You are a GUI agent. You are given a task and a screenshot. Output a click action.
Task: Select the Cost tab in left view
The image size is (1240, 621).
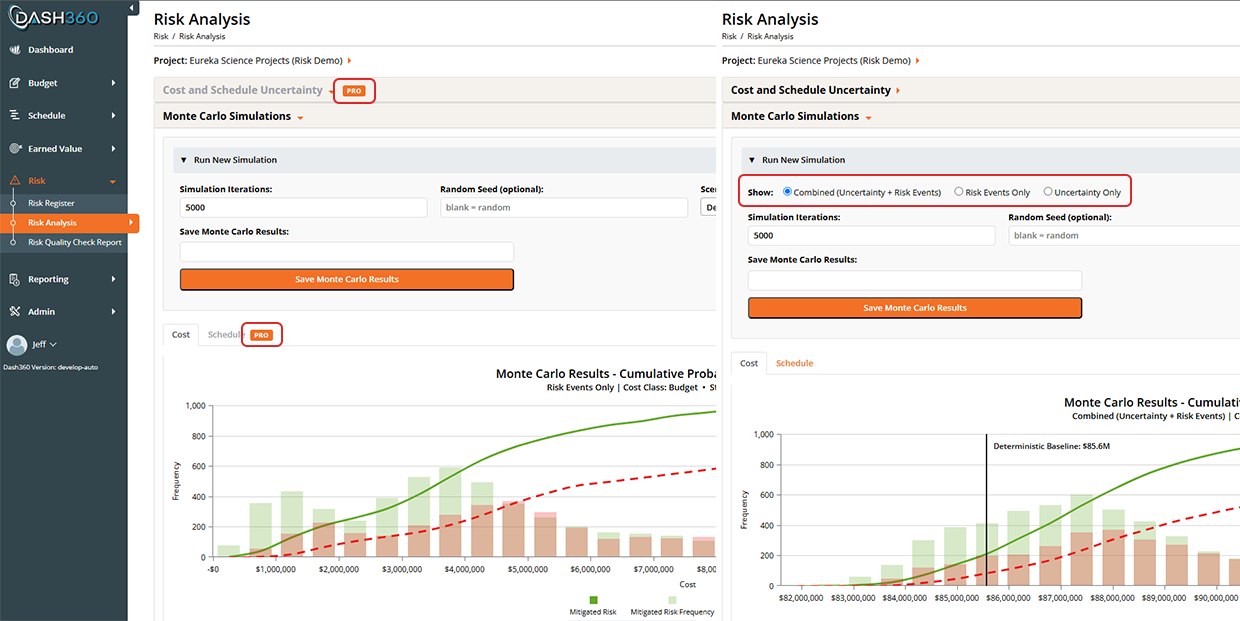[x=181, y=335]
